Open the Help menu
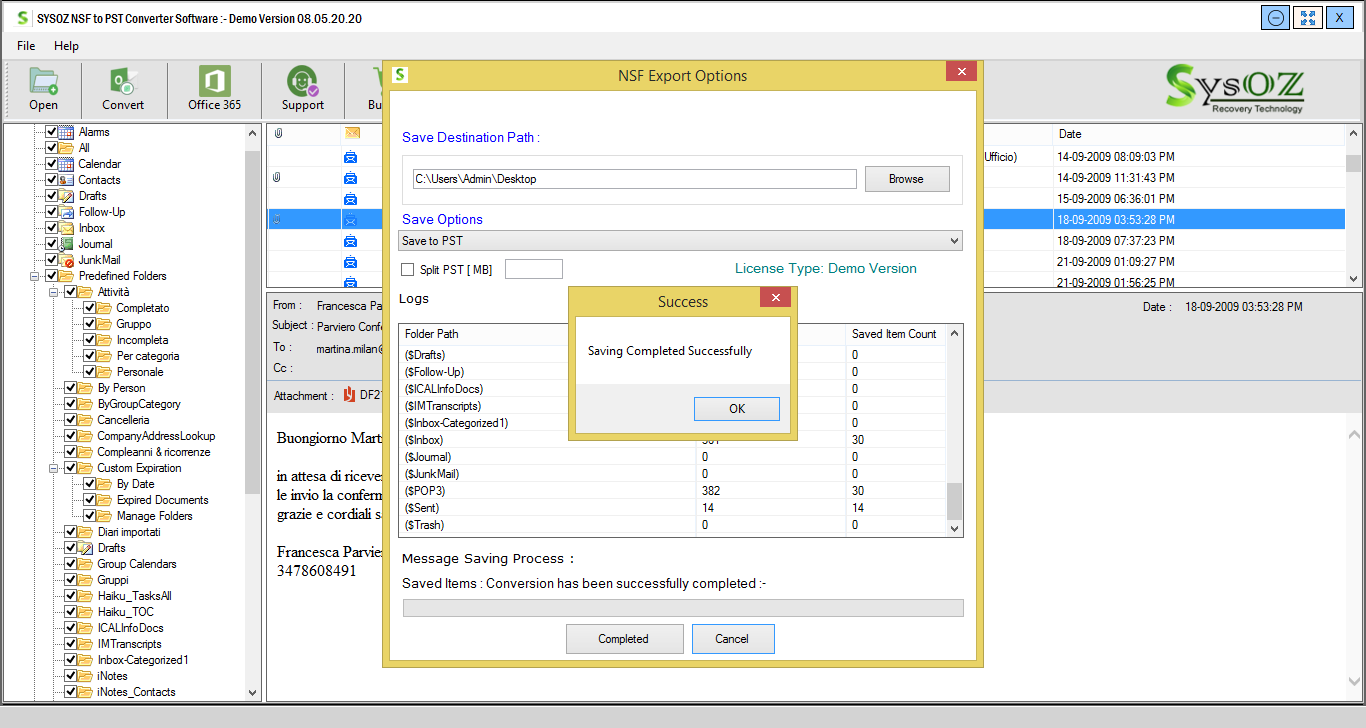The height and width of the screenshot is (728, 1366). (x=67, y=46)
